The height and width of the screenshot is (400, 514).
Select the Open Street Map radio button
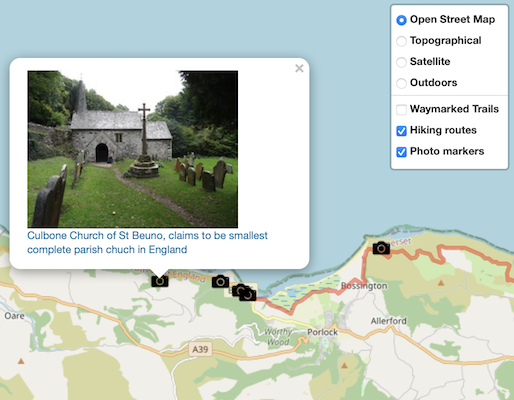[x=401, y=20]
